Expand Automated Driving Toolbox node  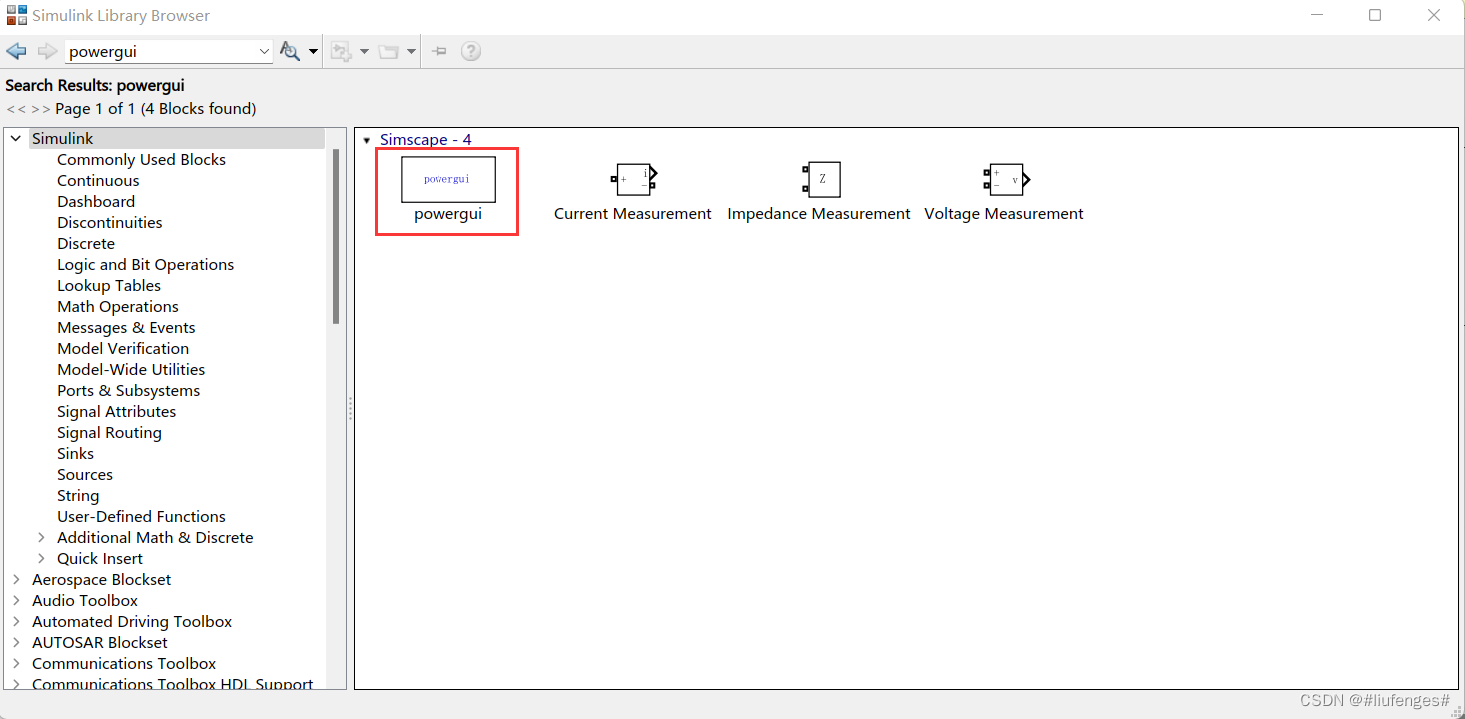(x=16, y=622)
